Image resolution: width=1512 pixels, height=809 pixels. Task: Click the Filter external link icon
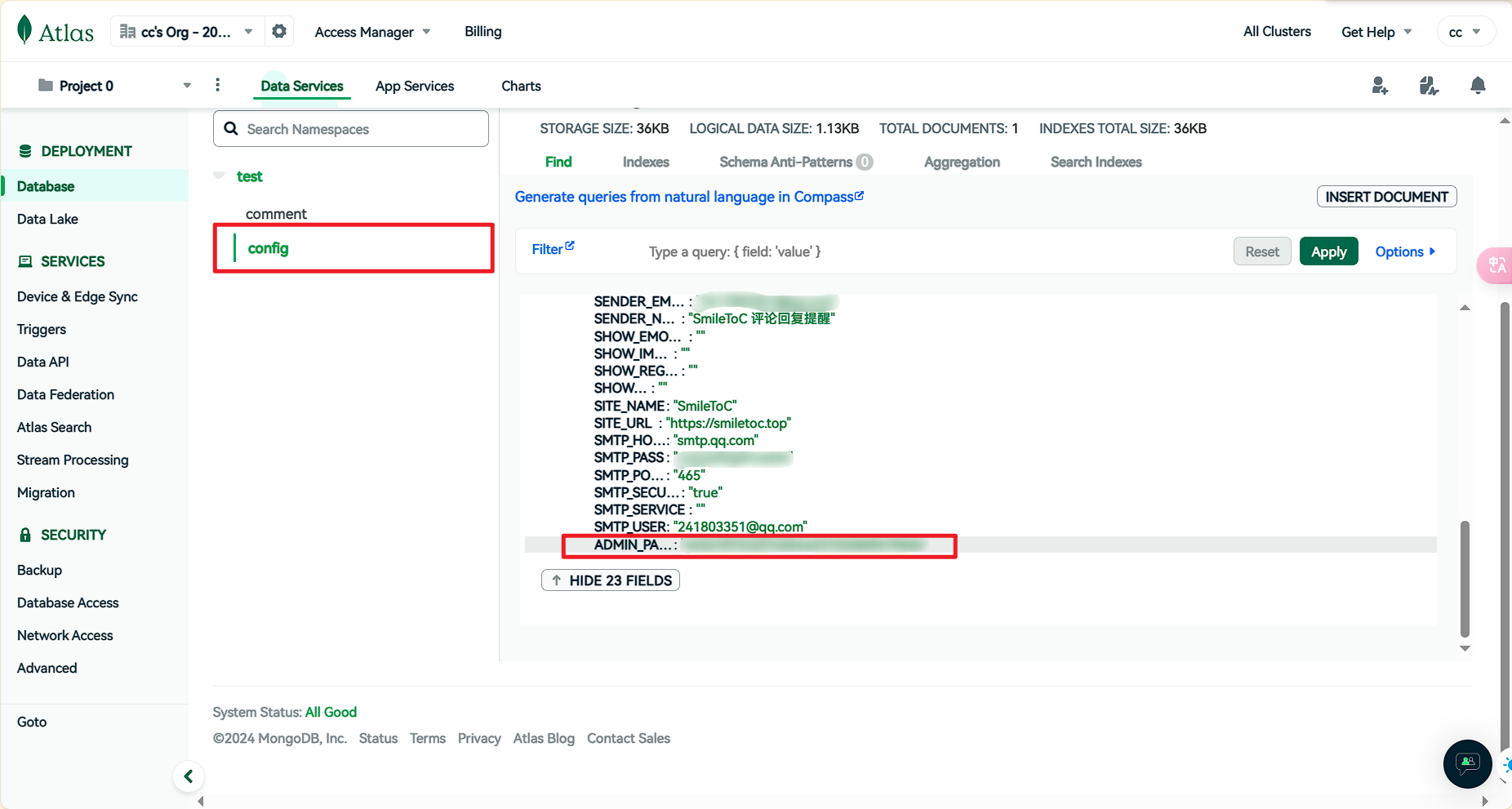(570, 246)
